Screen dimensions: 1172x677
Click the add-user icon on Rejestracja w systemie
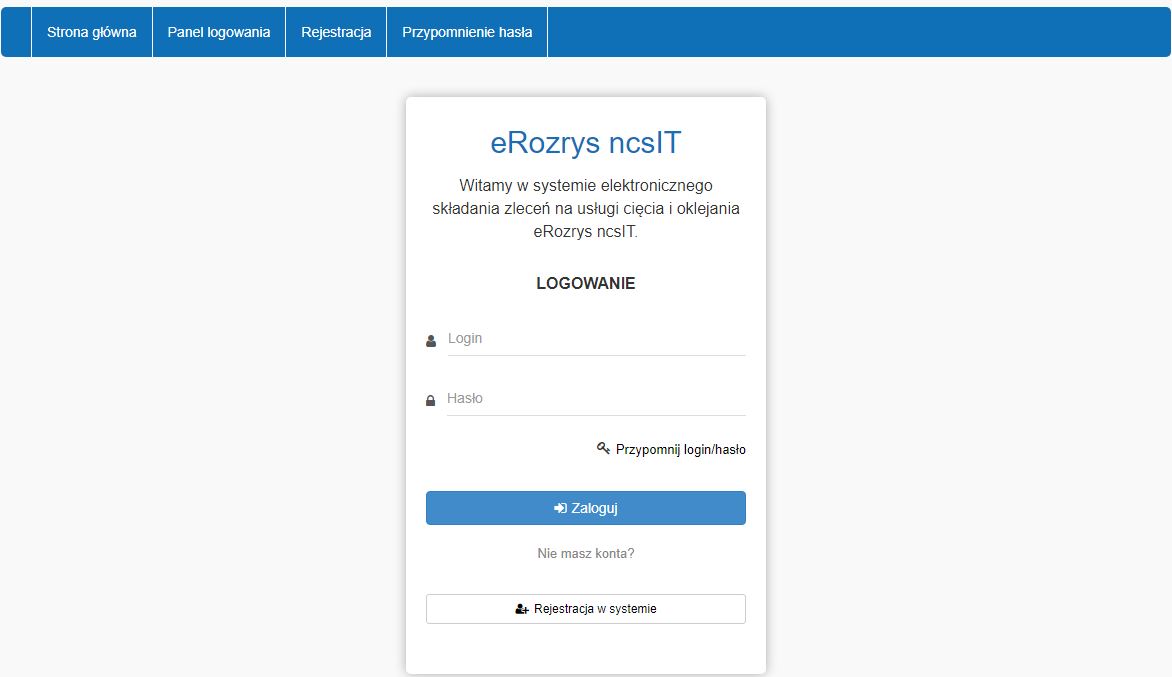point(521,609)
